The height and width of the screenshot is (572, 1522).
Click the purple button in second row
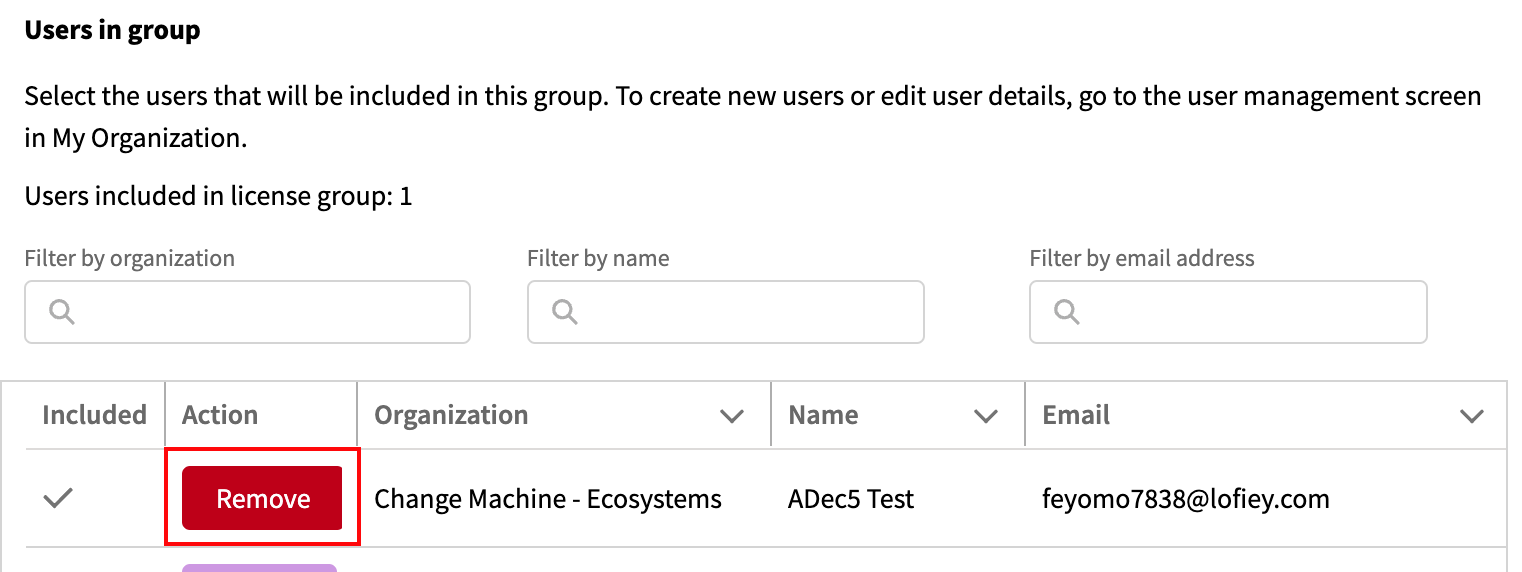pos(259,567)
